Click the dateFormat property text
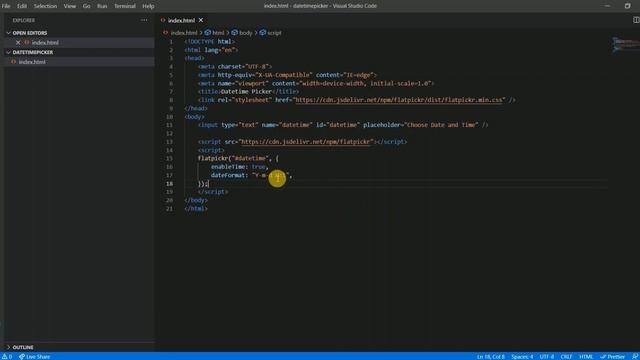Image resolution: width=640 pixels, height=360 pixels. (x=228, y=175)
